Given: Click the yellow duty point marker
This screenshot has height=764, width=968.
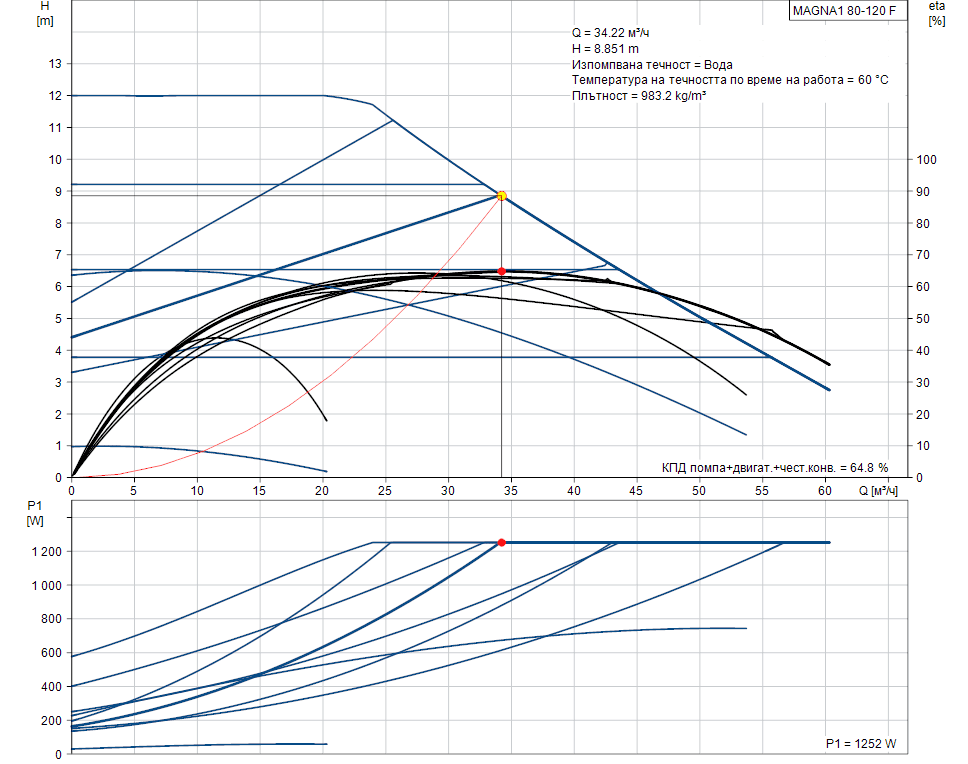Looking at the screenshot, I should (x=502, y=196).
